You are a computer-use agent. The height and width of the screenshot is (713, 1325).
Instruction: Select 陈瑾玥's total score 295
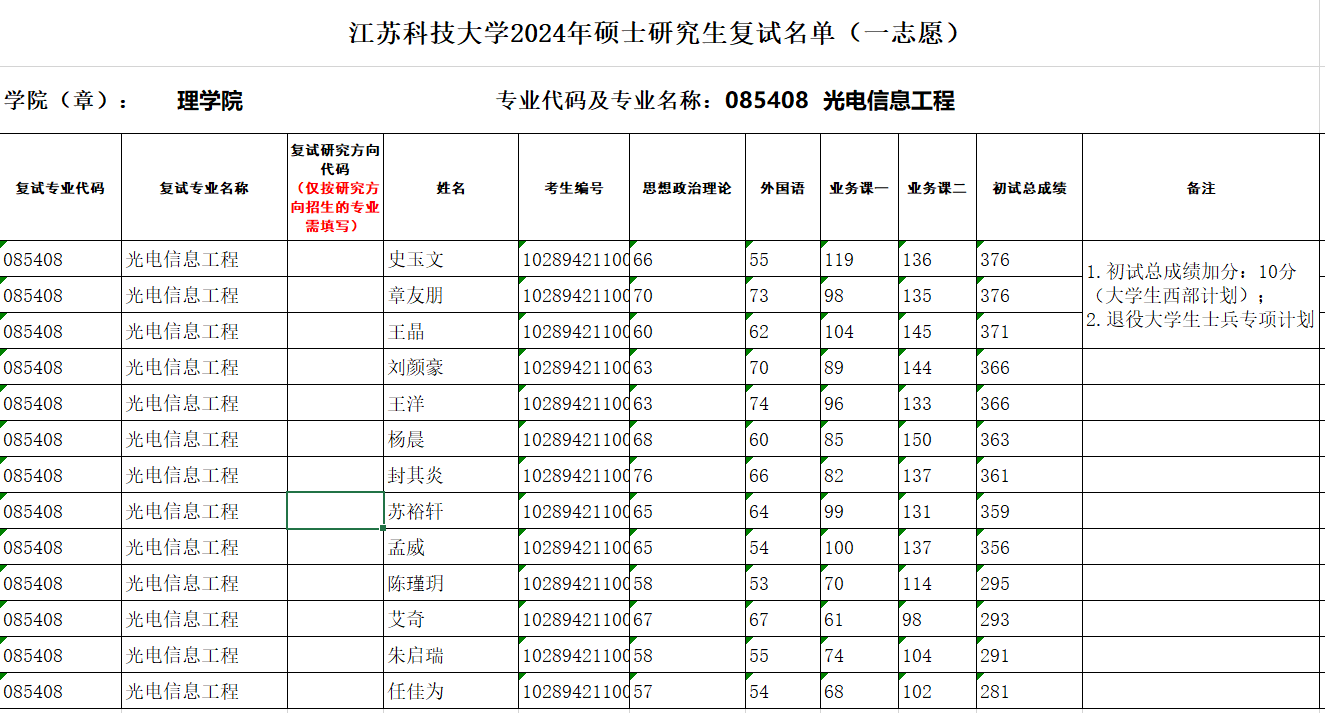tap(1029, 584)
